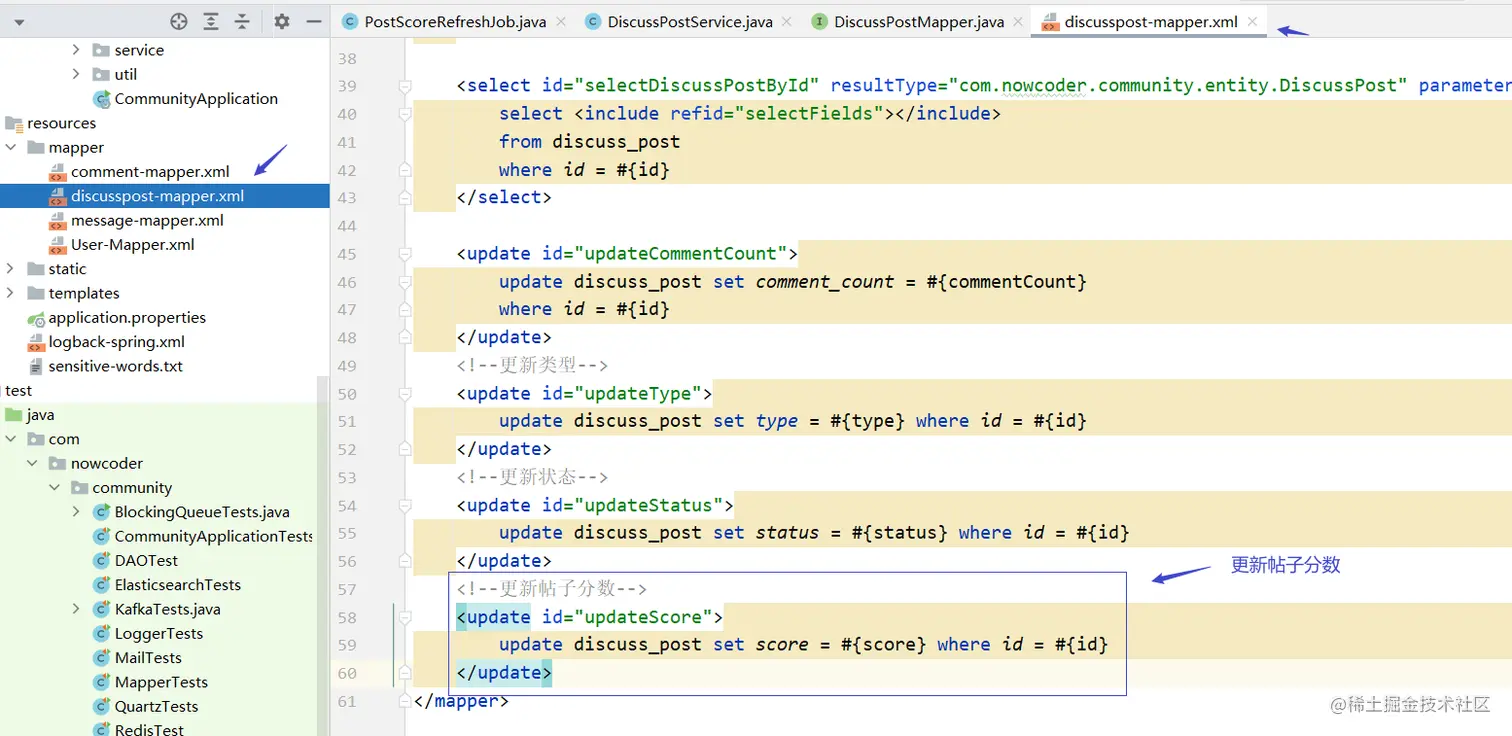Collapse the mapper folder
The image size is (1512, 736).
pos(10,147)
